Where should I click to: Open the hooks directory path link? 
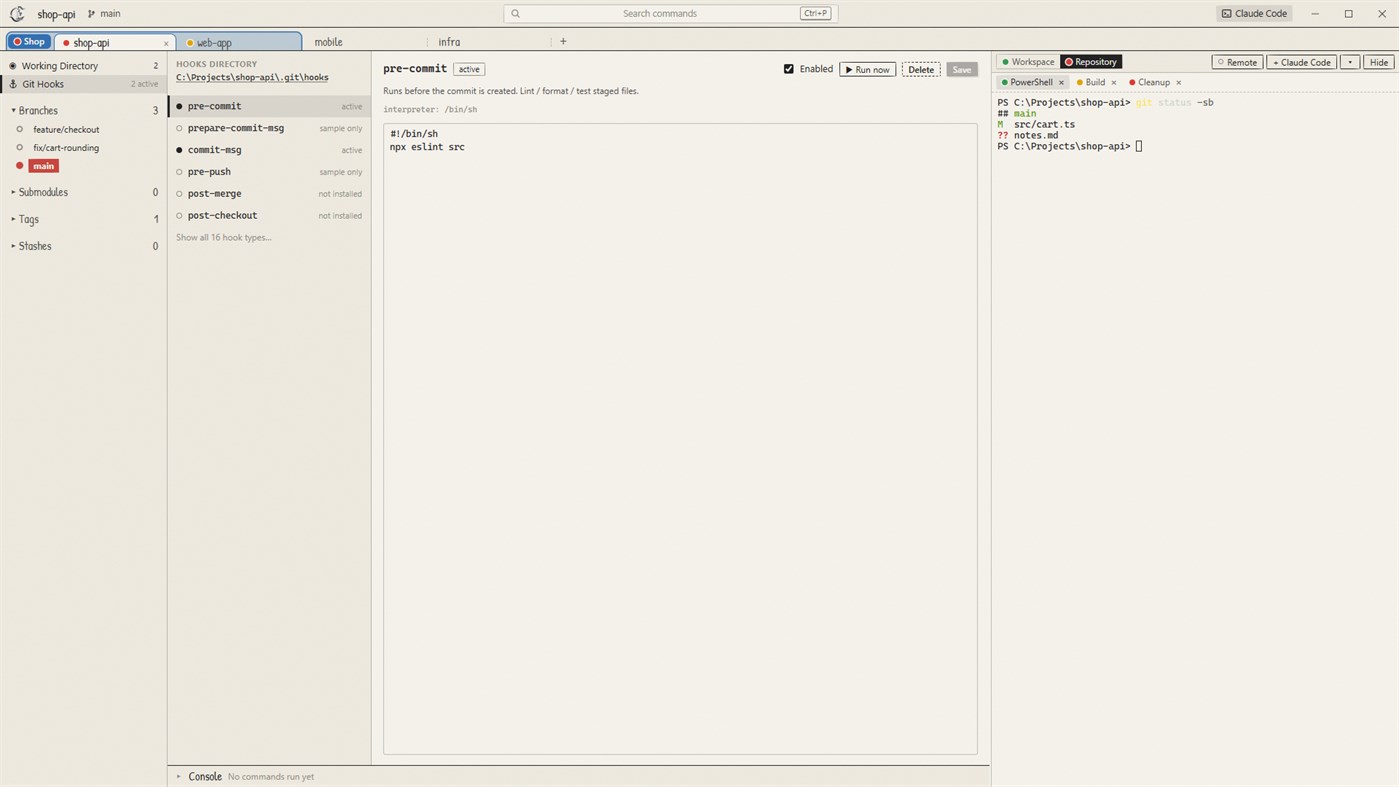point(252,77)
